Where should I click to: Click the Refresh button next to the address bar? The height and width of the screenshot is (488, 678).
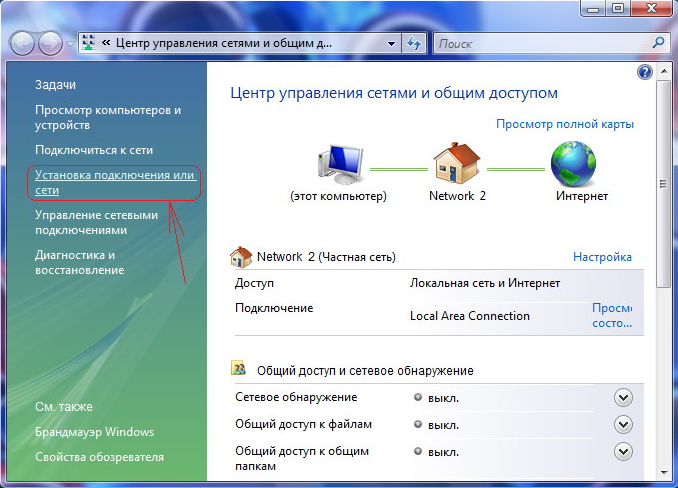pyautogui.click(x=414, y=44)
